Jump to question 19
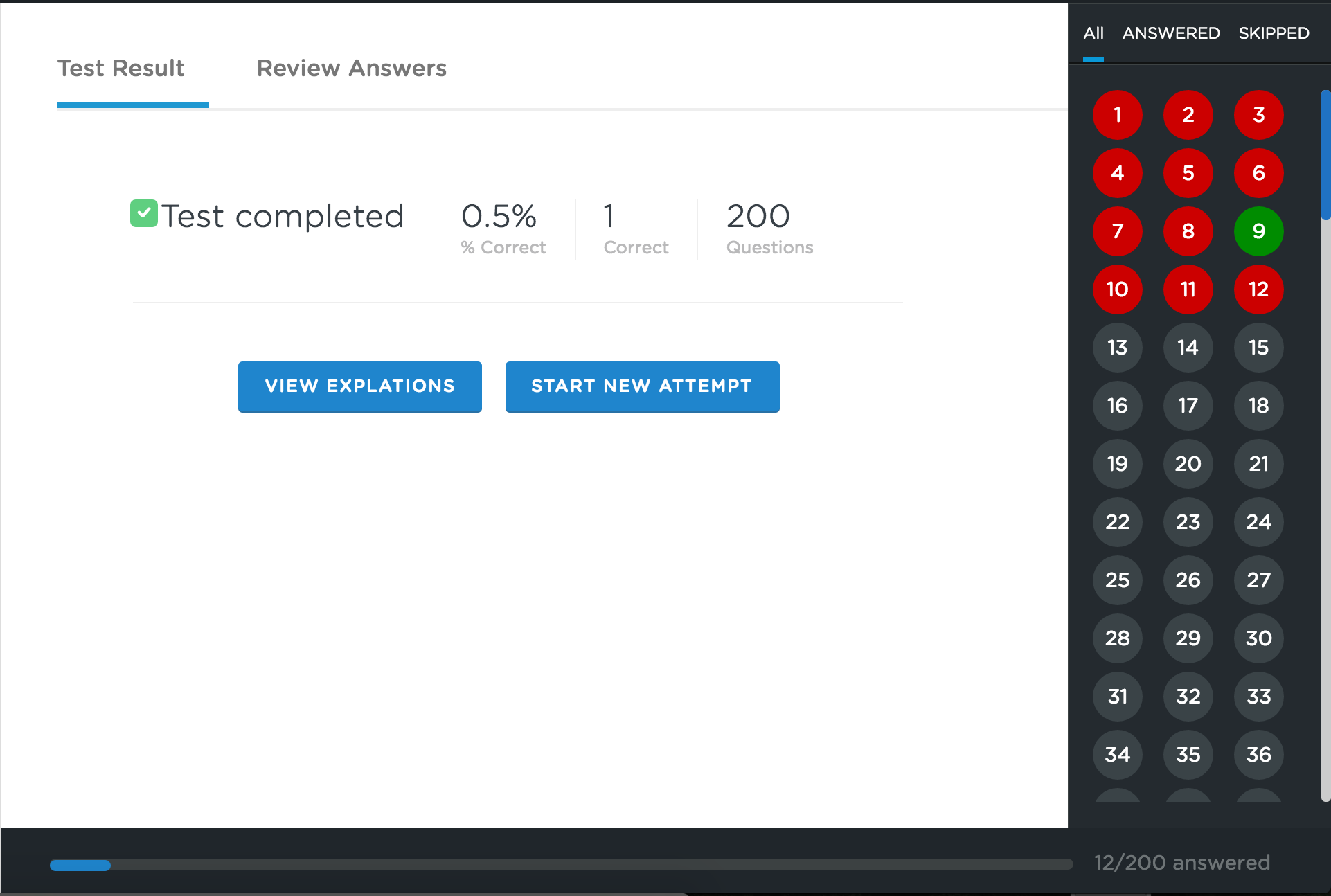The image size is (1331, 896). click(1118, 464)
